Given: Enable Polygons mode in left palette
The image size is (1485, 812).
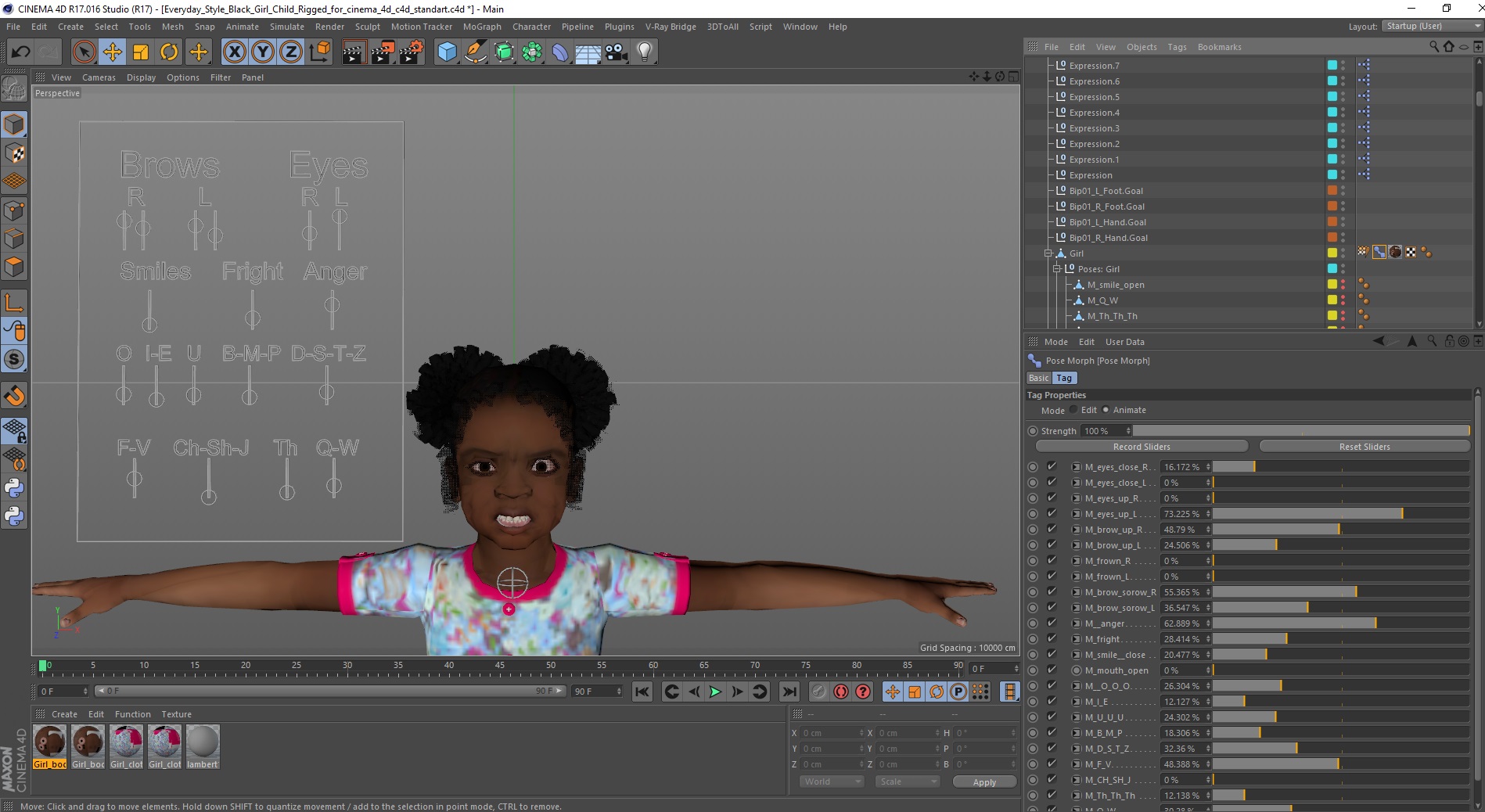Looking at the screenshot, I should pyautogui.click(x=14, y=268).
